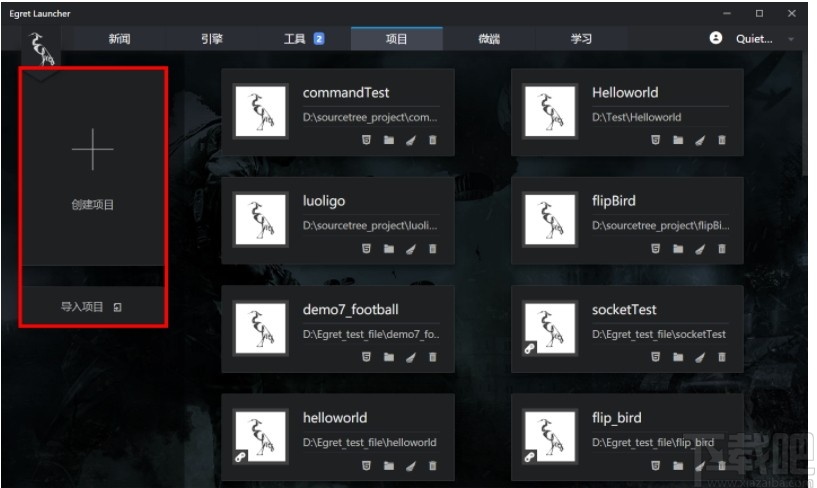Image resolution: width=817 pixels, height=488 pixels.
Task: Click the blue 2 badge on 工具 tab
Action: 319,39
